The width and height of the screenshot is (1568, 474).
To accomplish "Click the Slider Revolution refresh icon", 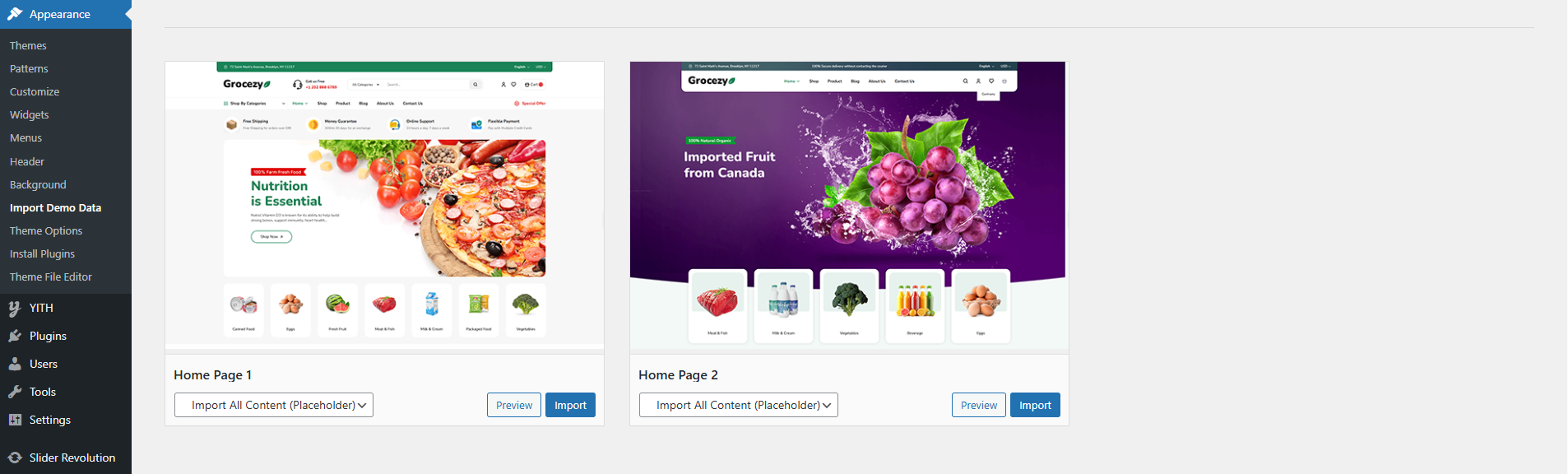I will pos(15,458).
